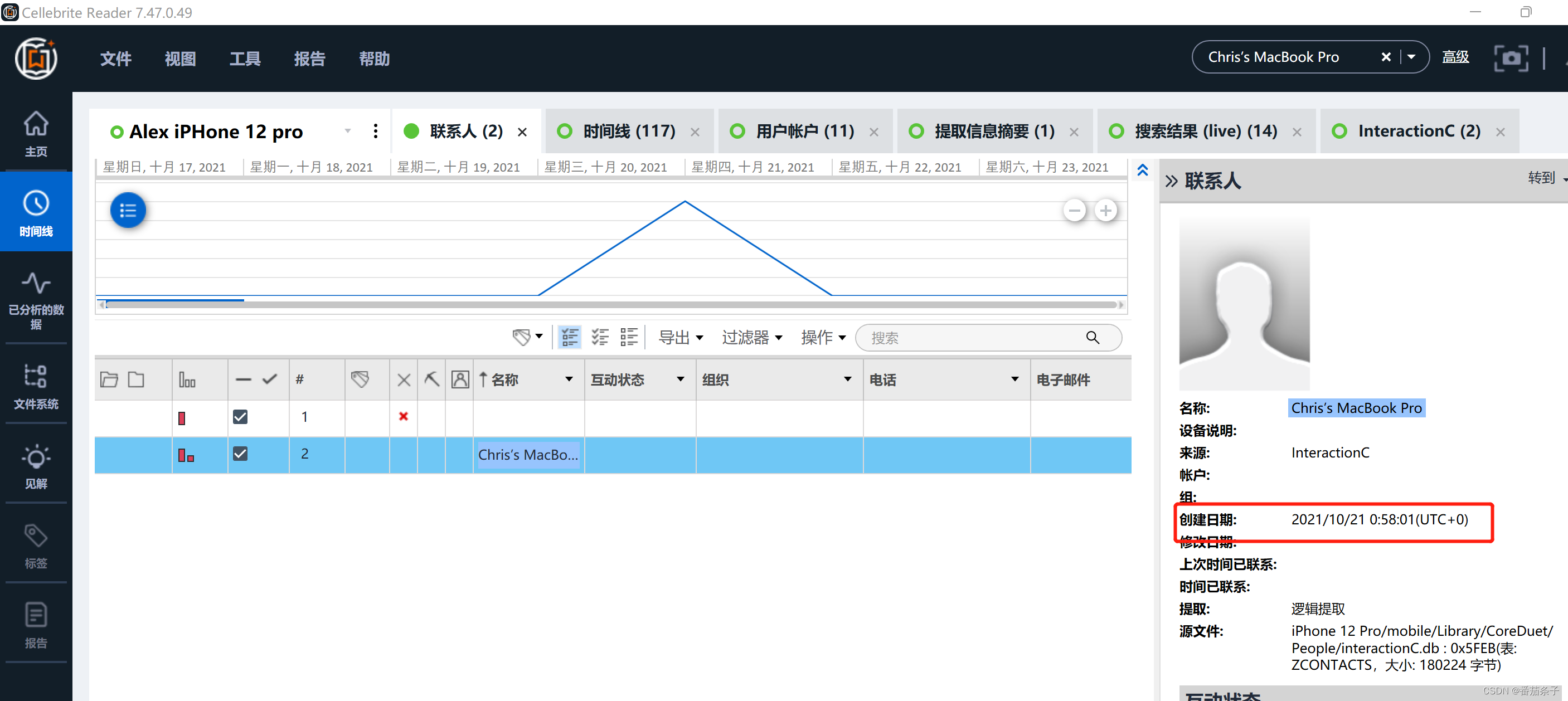Open the File (文件) menu
The width and height of the screenshot is (1568, 701).
coord(115,59)
